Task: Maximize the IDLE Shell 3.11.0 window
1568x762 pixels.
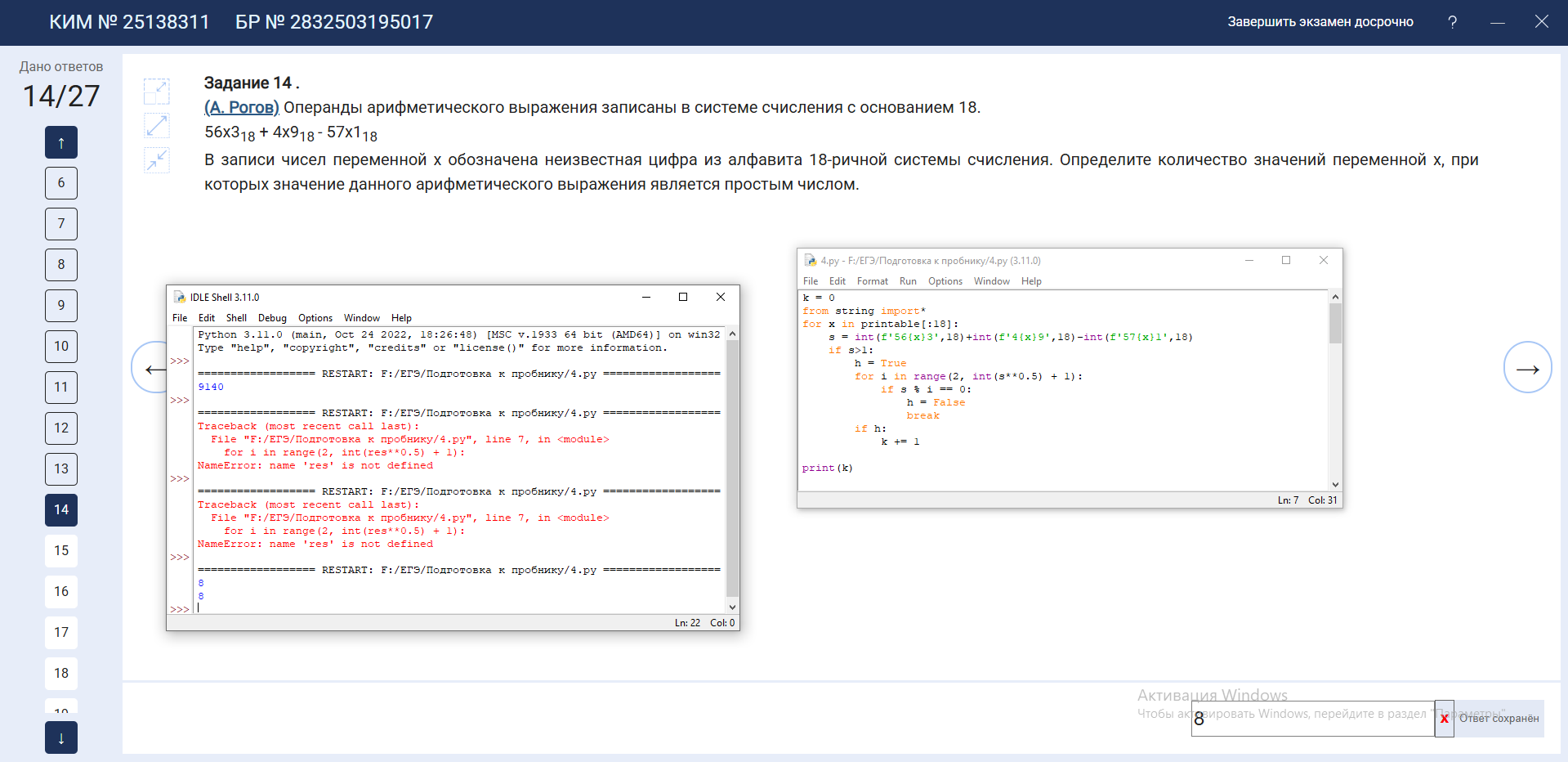Action: pyautogui.click(x=683, y=297)
